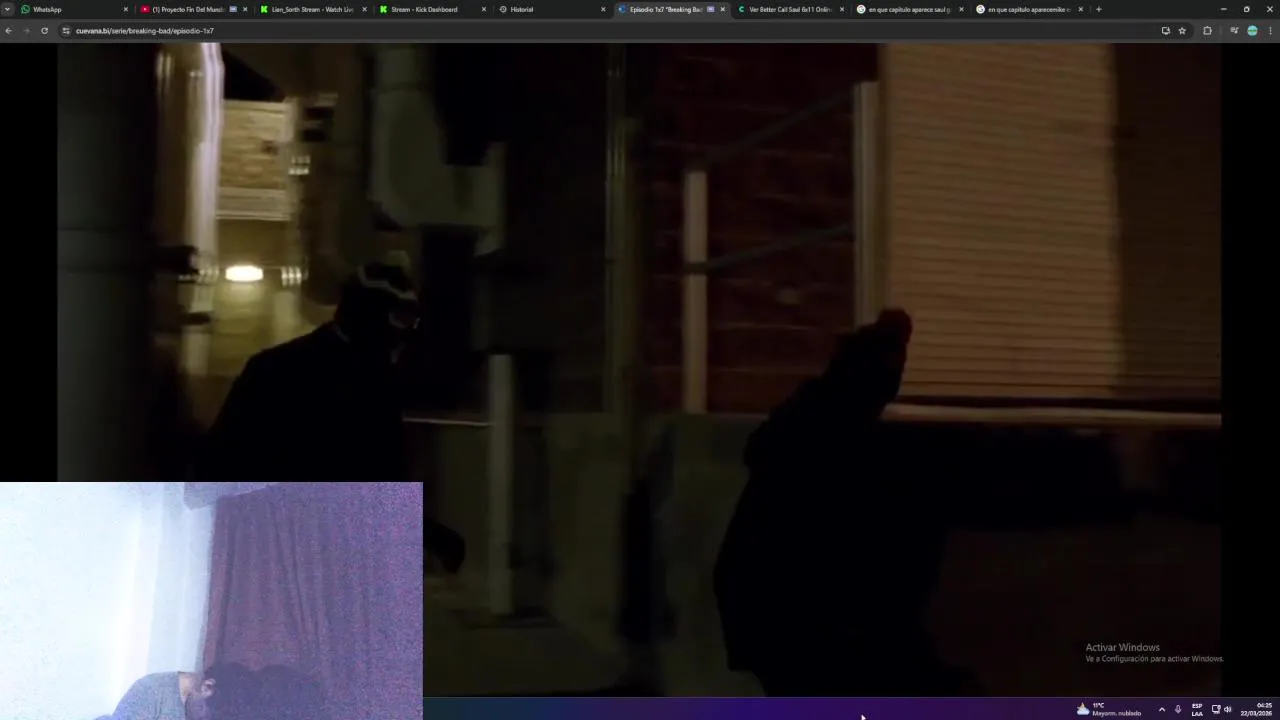Image resolution: width=1280 pixels, height=720 pixels.
Task: Change the ESP LAA keyboard language
Action: pos(1197,709)
